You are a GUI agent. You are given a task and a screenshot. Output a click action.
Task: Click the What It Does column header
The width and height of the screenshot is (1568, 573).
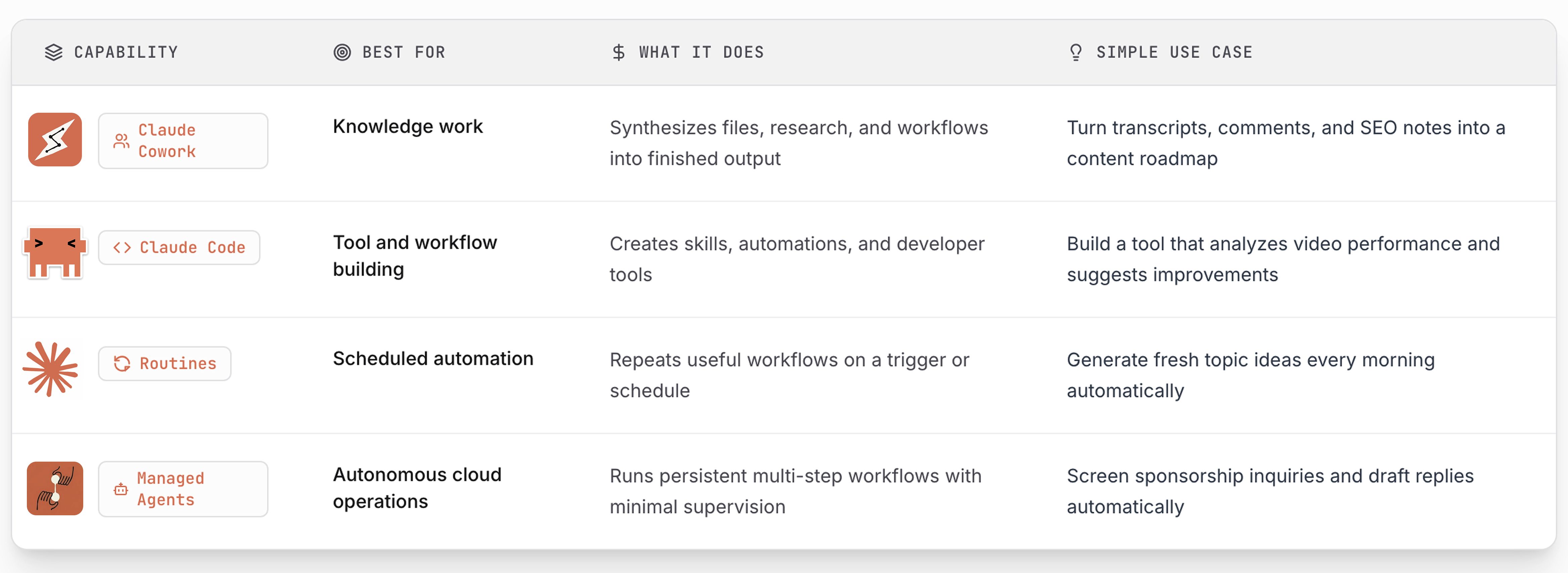(x=701, y=52)
